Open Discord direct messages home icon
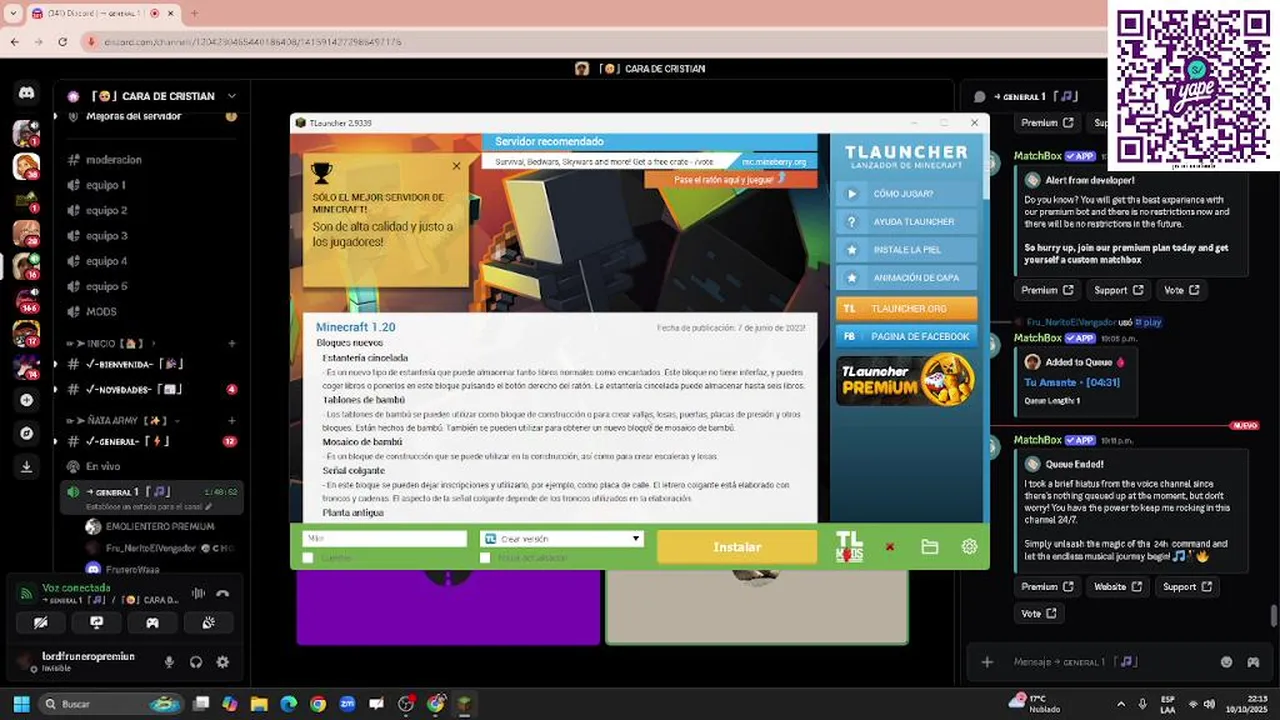This screenshot has height=720, width=1280. pyautogui.click(x=26, y=93)
